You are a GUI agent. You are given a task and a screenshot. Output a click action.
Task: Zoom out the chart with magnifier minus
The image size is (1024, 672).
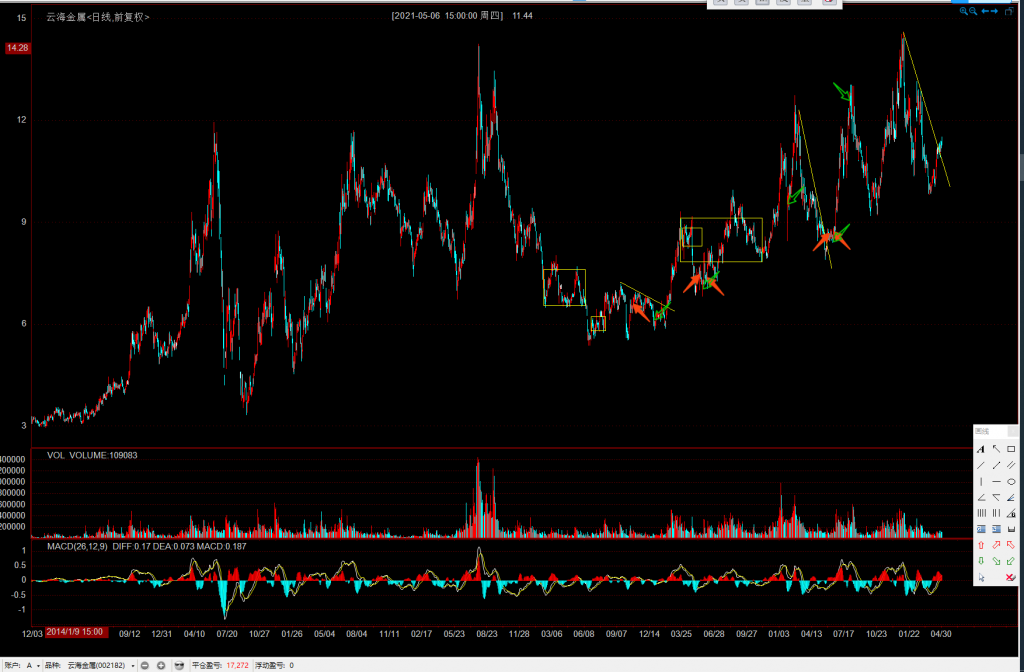[973, 11]
